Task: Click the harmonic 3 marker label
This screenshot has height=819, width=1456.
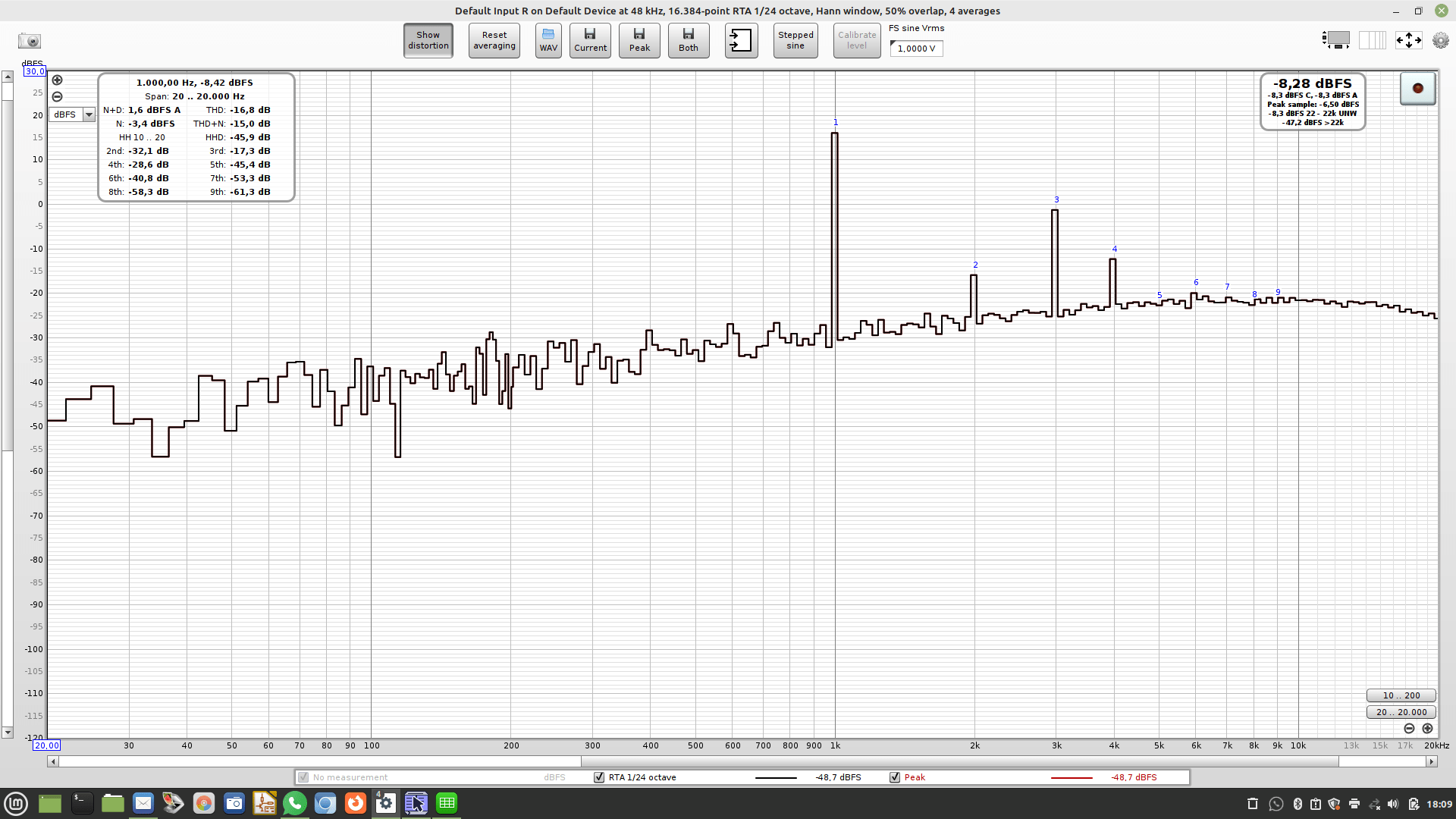Action: click(1056, 200)
